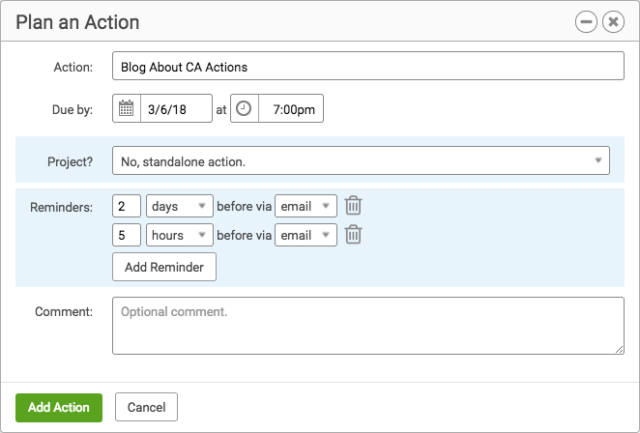This screenshot has height=433, width=640.
Task: Focus the Optional comment text area
Action: [x=368, y=326]
